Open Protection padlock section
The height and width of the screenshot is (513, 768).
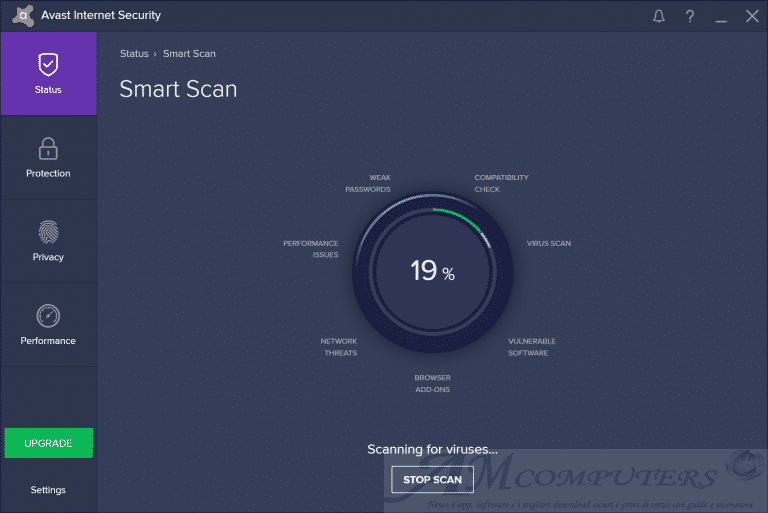(48, 157)
